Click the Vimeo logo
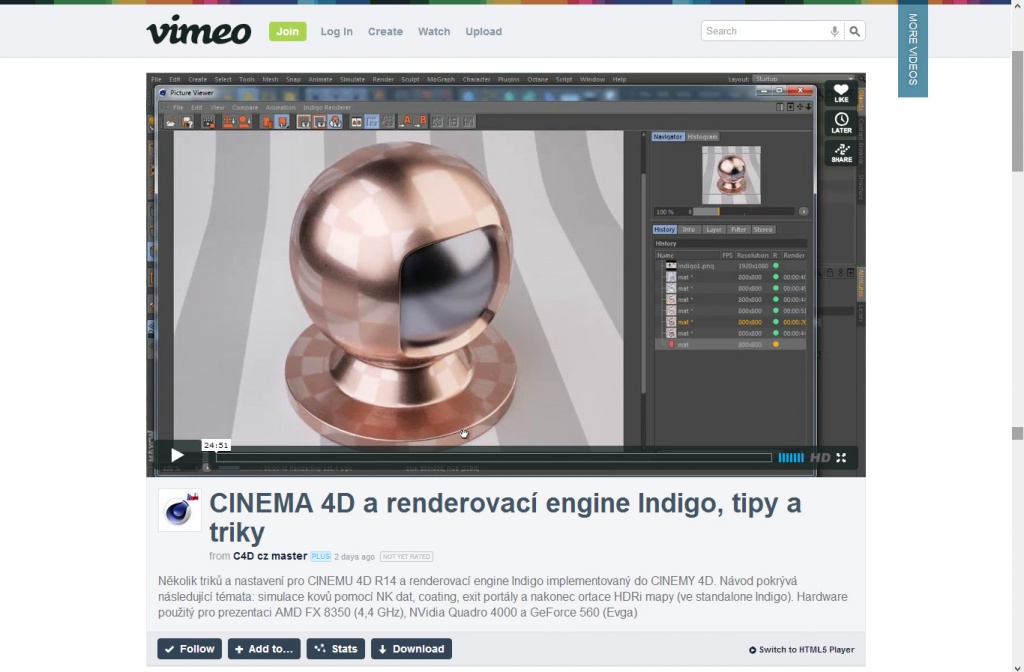 click(x=199, y=30)
